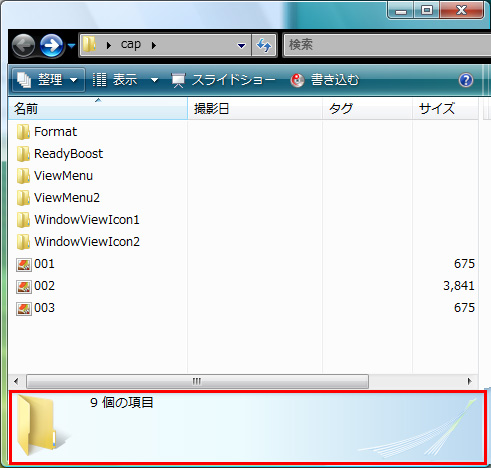This screenshot has height=468, width=491.
Task: Click the ViewMenu folder name
Action: pyautogui.click(x=64, y=176)
